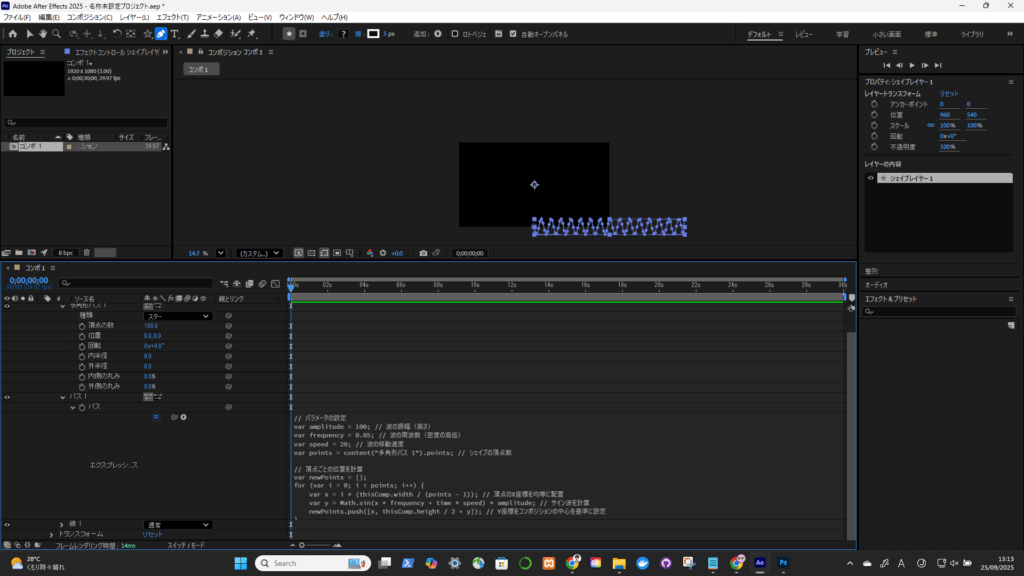Select the Pen tool in the toolbar
Viewport: 1024px width, 576px height.
[161, 33]
